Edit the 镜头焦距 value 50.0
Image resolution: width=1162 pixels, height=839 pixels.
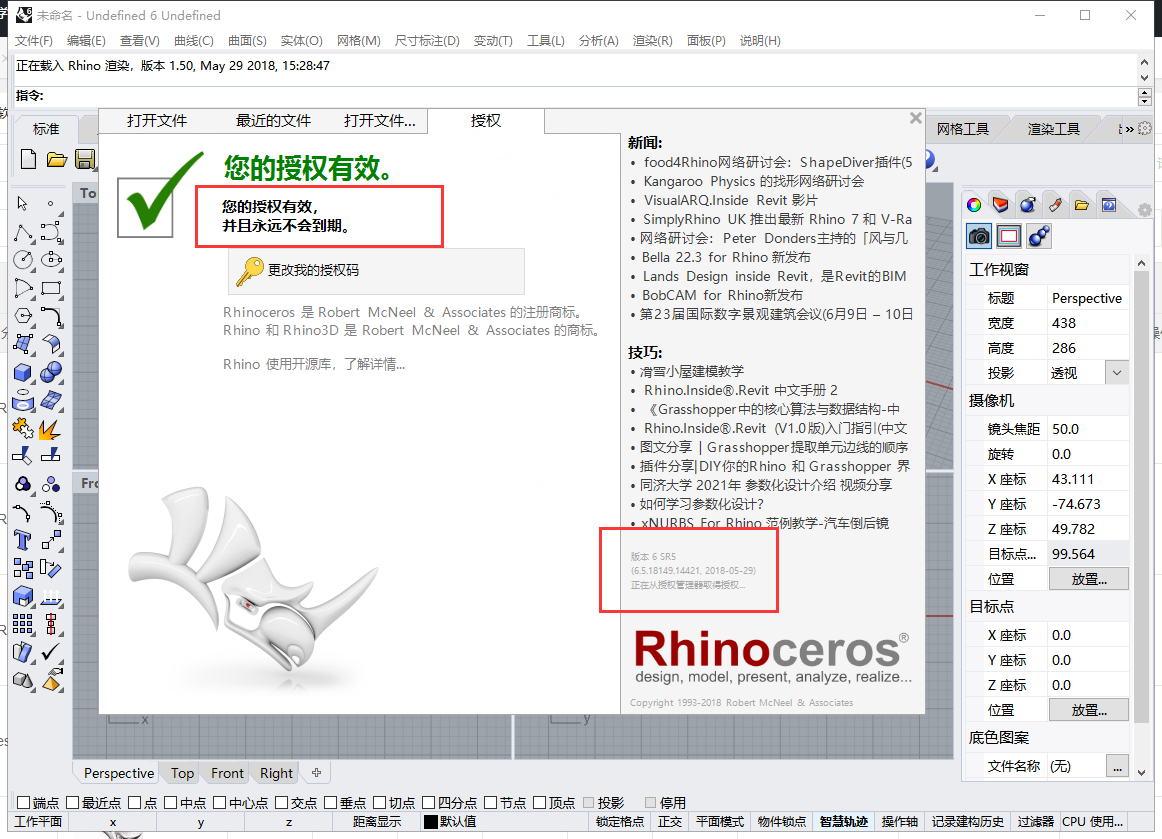tap(1088, 429)
